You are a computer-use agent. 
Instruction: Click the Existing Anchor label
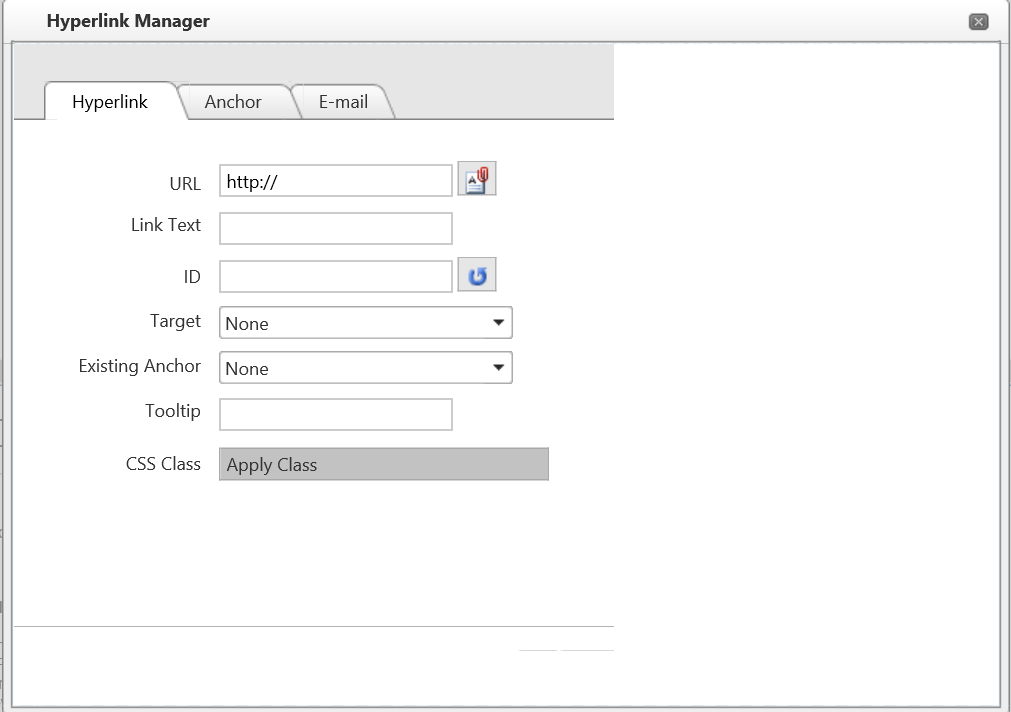[x=140, y=366]
